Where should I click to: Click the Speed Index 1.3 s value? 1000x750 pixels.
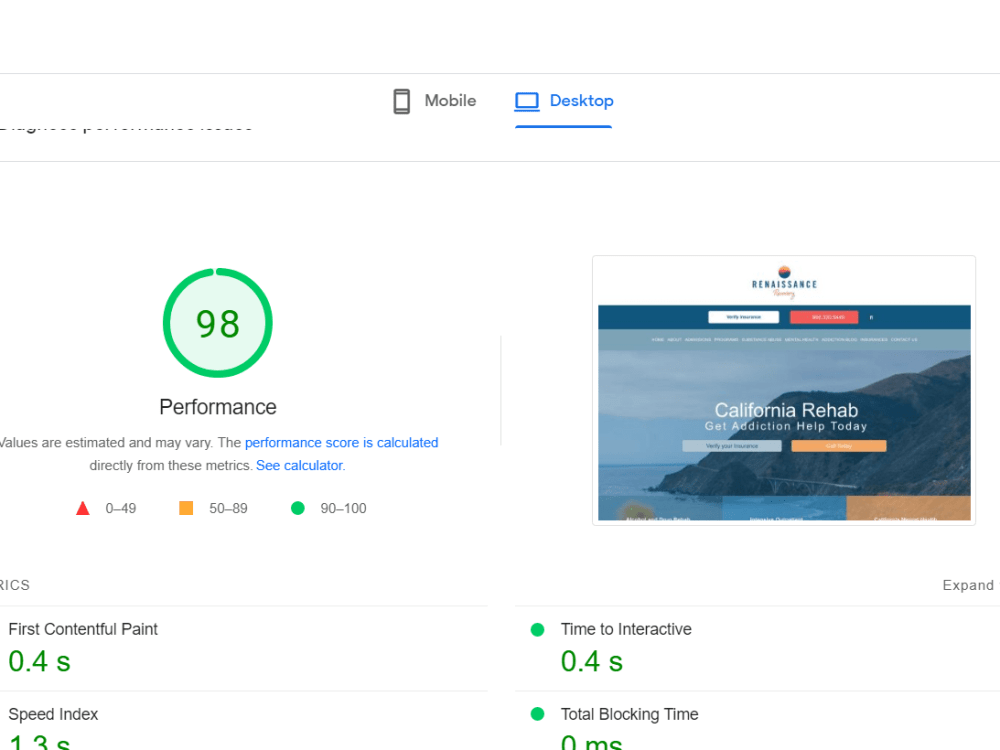point(39,742)
